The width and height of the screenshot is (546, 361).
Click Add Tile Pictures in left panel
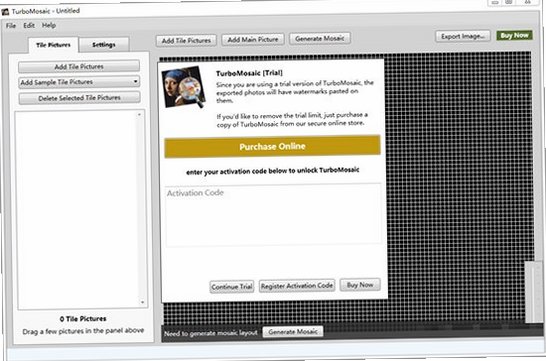tap(79, 66)
